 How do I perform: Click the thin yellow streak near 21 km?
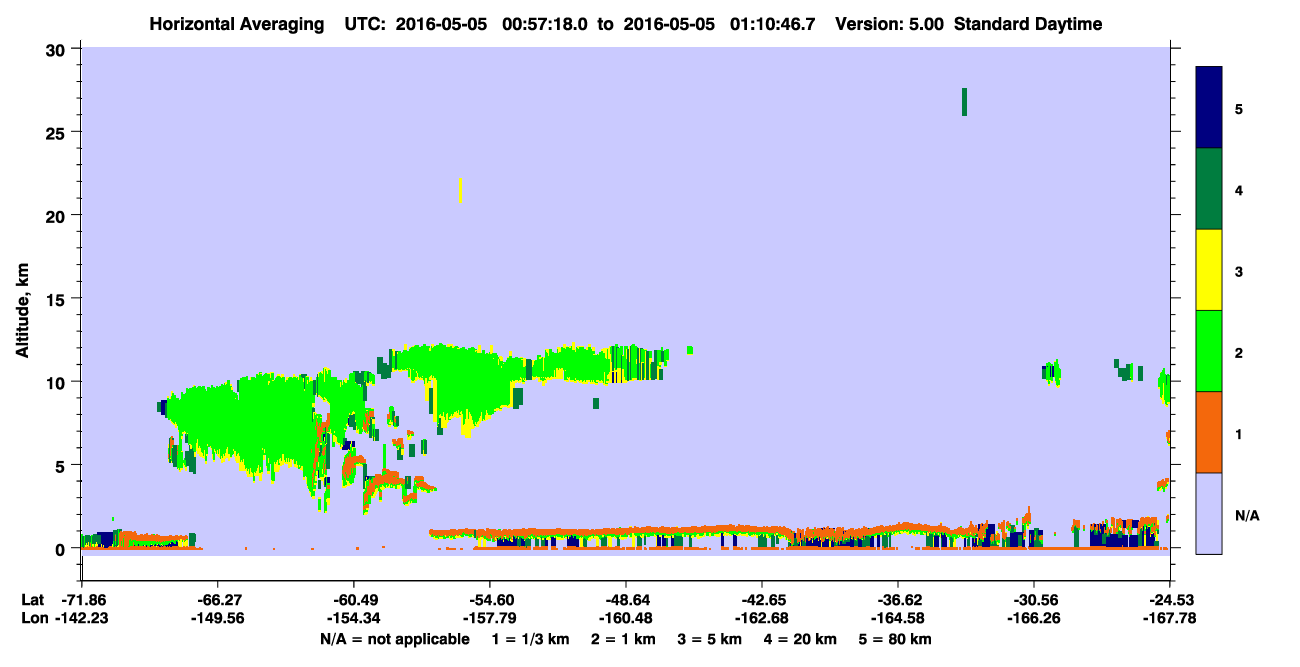(460, 190)
